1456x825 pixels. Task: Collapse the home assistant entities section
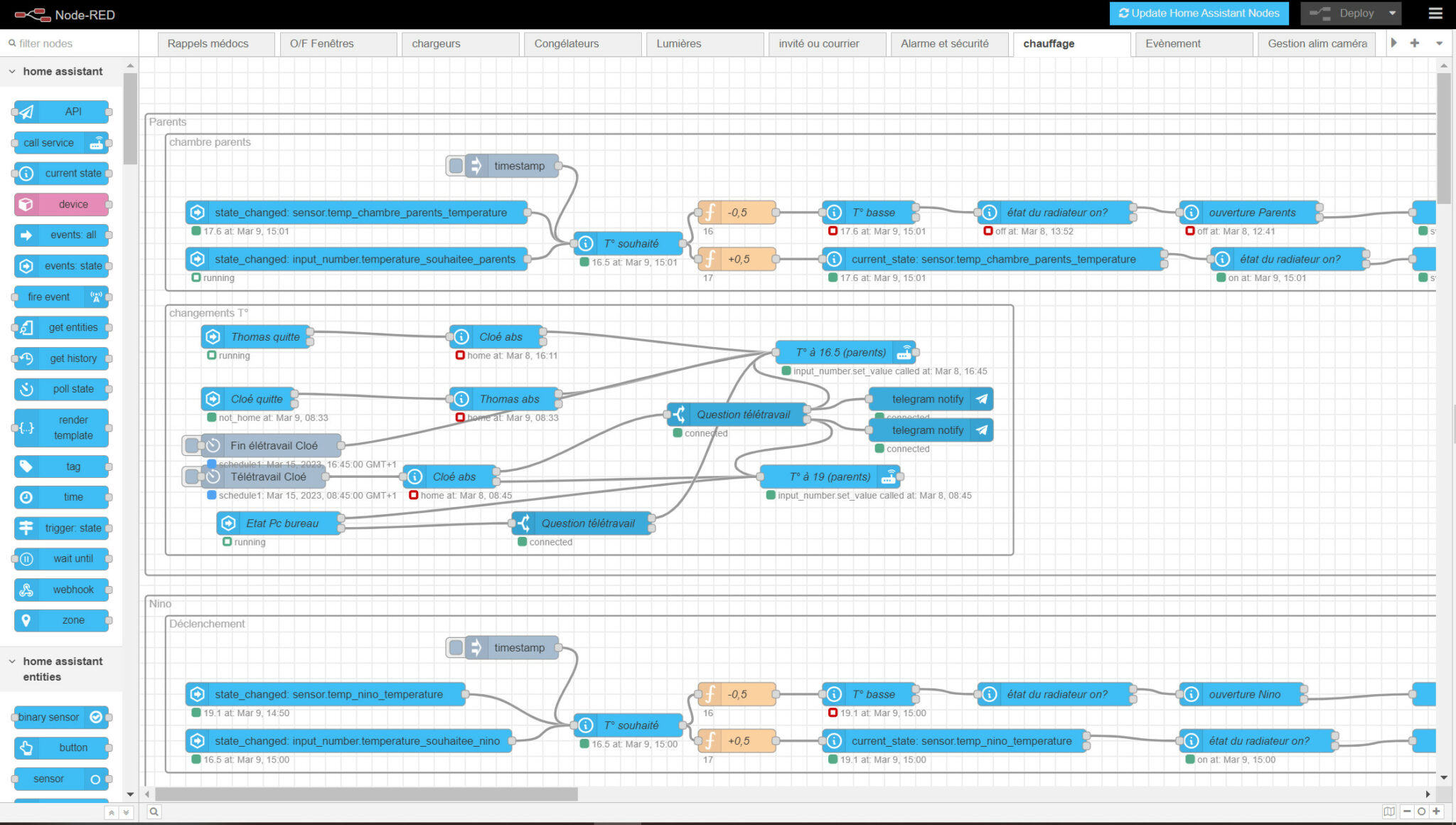(x=11, y=661)
